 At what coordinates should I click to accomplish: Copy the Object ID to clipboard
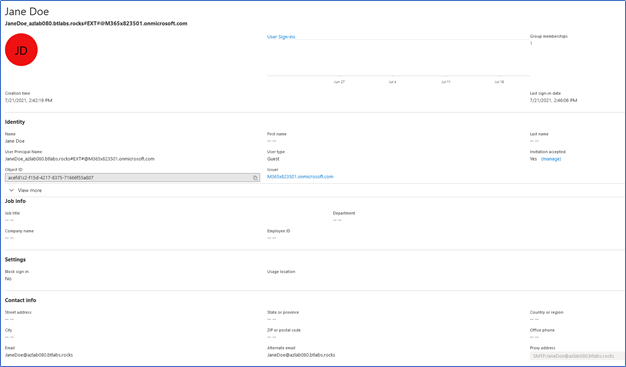256,178
